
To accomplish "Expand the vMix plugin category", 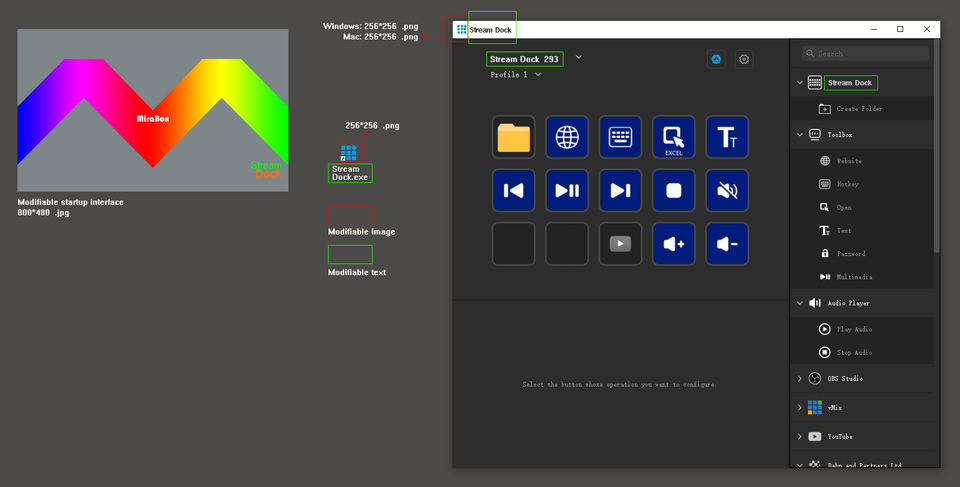I will pyautogui.click(x=800, y=408).
